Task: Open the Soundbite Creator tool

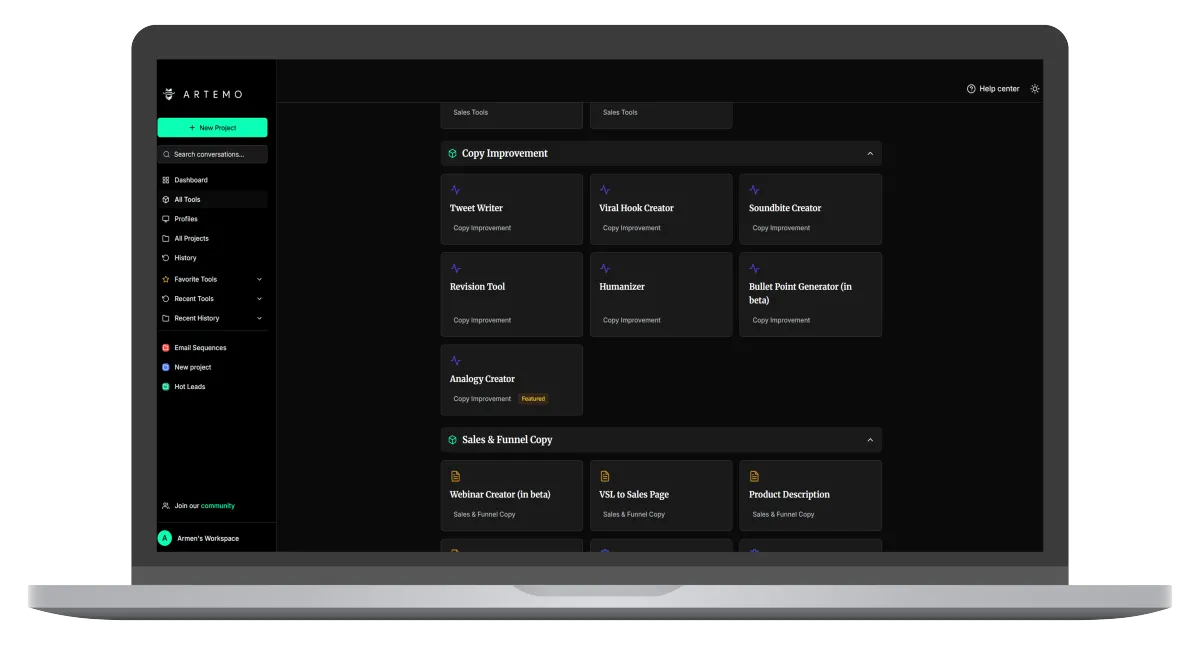Action: click(811, 209)
